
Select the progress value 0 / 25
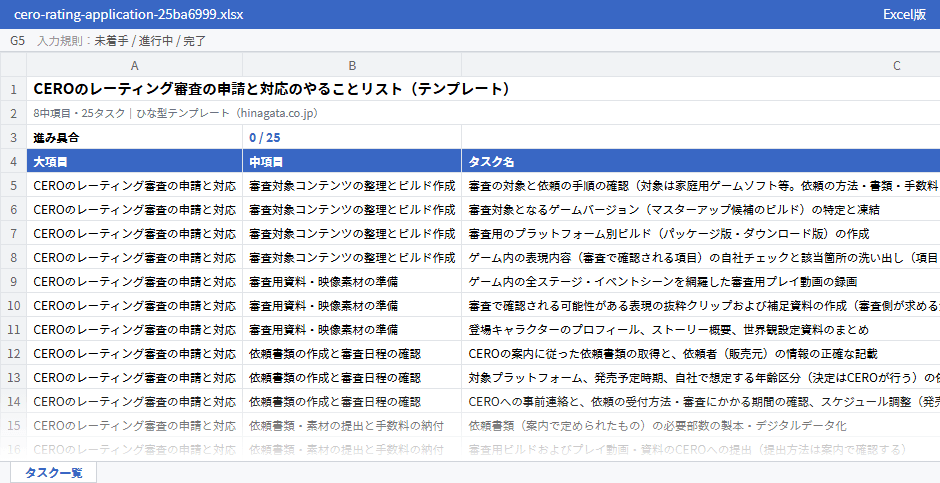click(x=352, y=137)
